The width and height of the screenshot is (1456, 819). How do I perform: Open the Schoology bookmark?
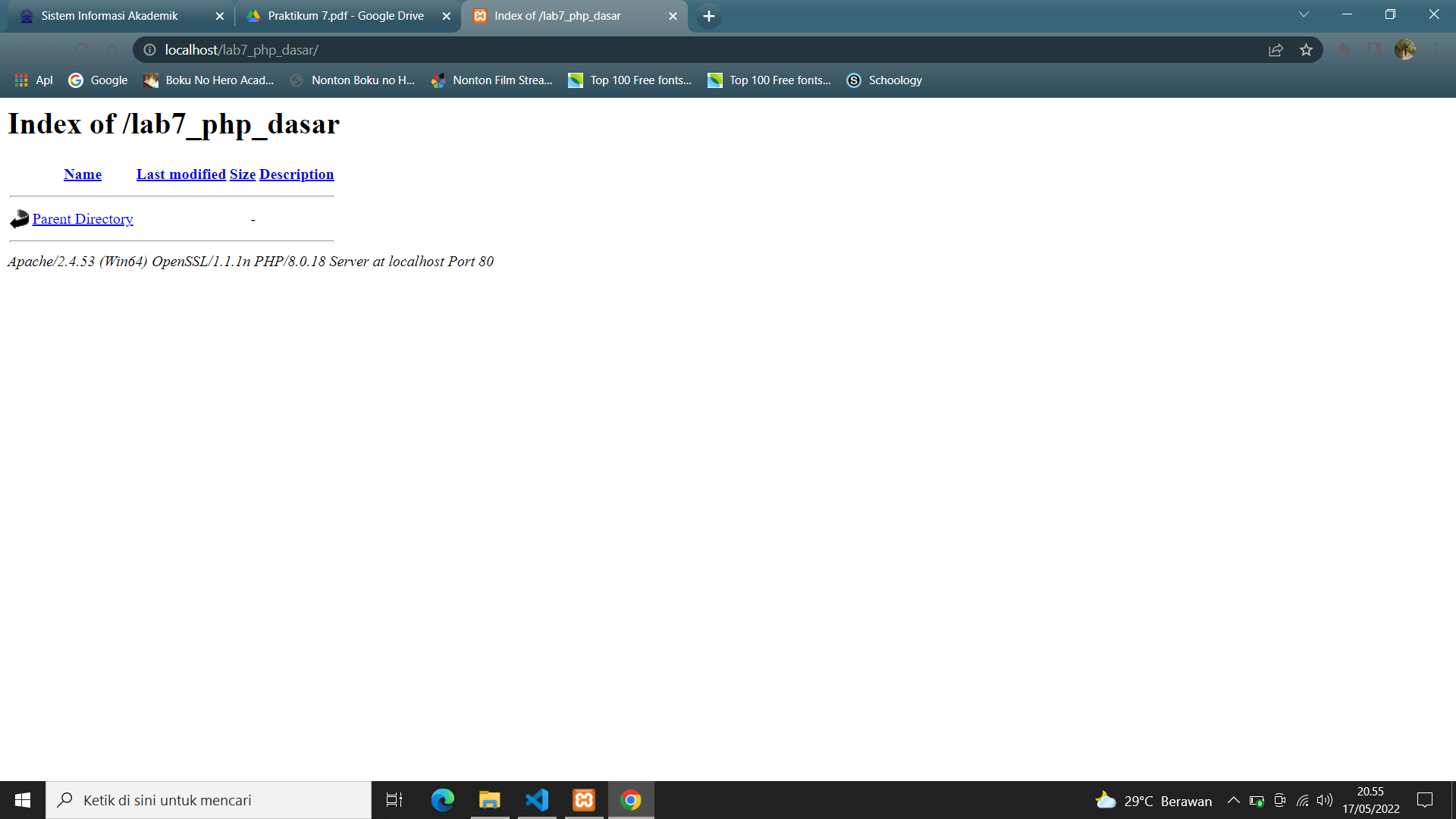[x=883, y=80]
